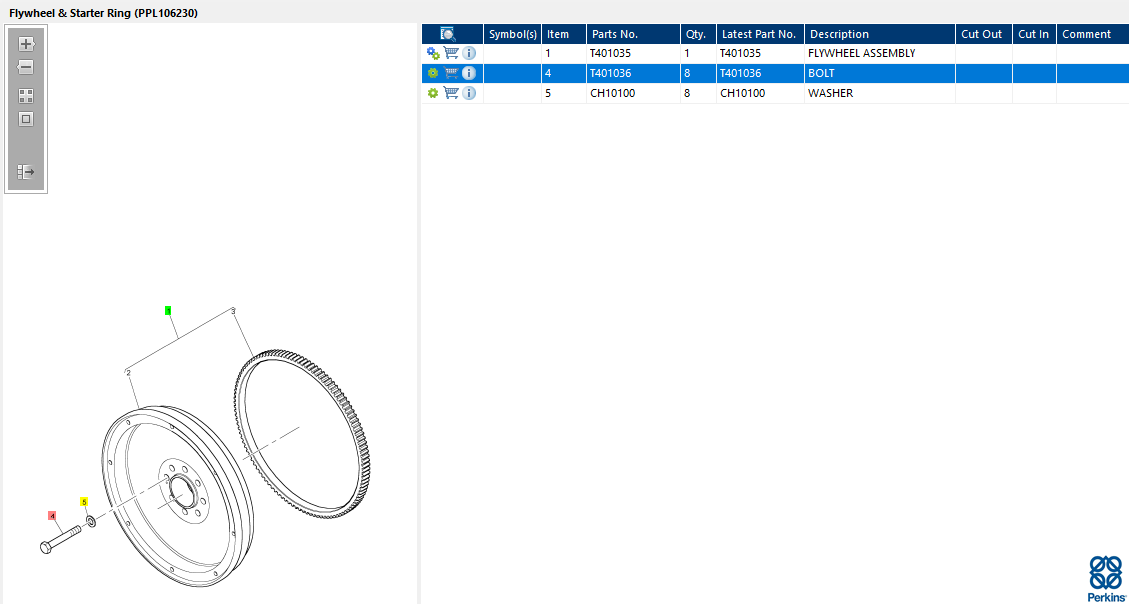The height and width of the screenshot is (604, 1129).
Task: Click WASHER description text
Action: [x=831, y=94]
